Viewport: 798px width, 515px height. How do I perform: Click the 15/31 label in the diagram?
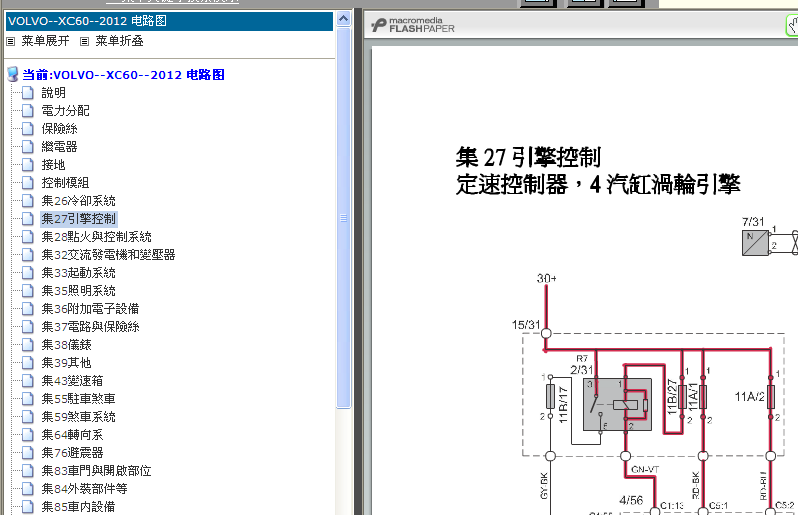pyautogui.click(x=526, y=325)
